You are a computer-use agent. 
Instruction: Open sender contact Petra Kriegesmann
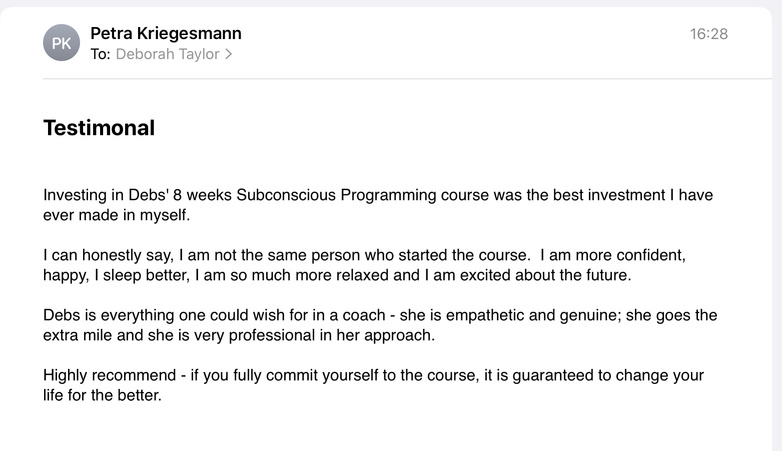click(x=166, y=33)
